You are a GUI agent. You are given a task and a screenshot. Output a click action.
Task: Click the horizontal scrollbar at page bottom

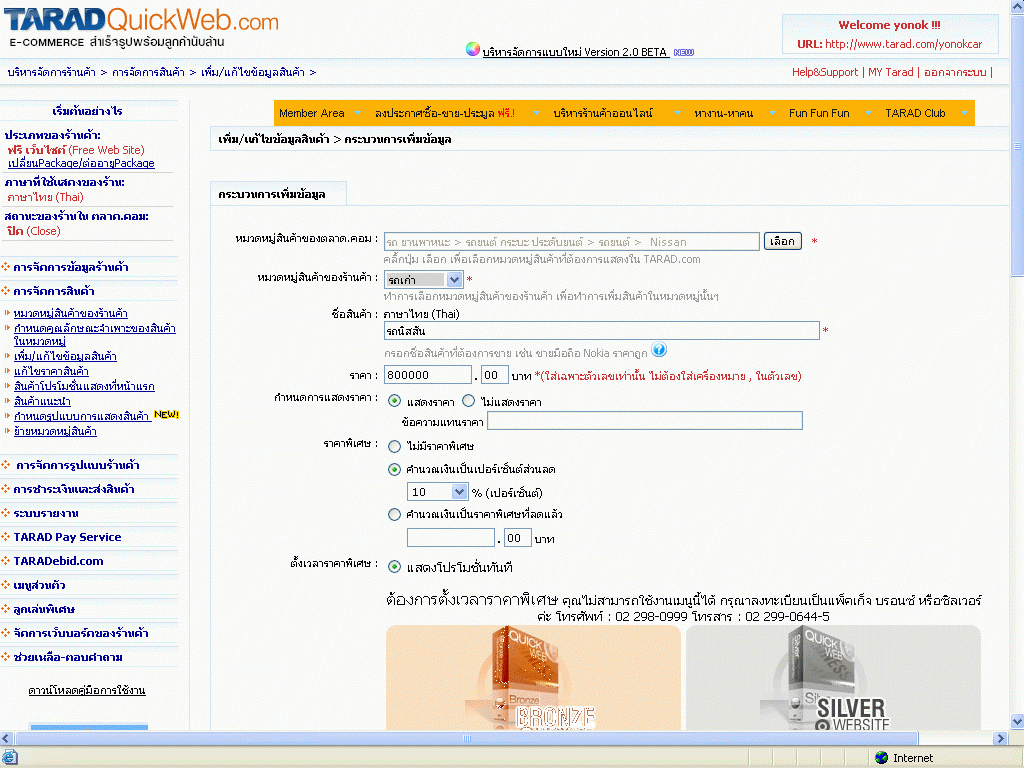[x=500, y=739]
